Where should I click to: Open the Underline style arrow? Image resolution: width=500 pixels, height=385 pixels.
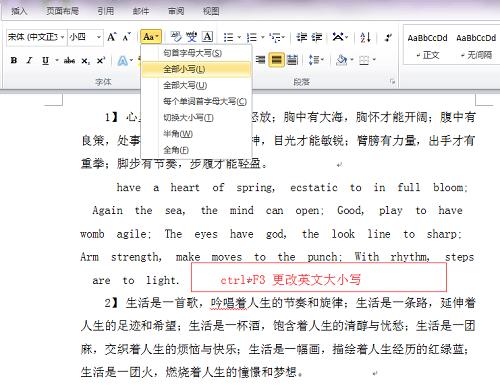click(57, 60)
